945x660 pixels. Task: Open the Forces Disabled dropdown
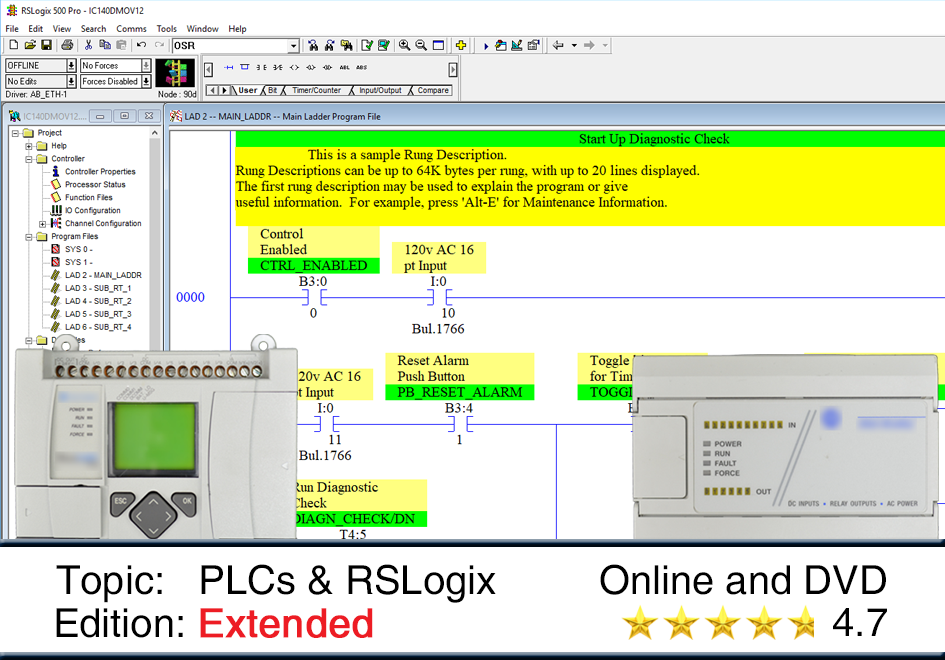click(146, 82)
